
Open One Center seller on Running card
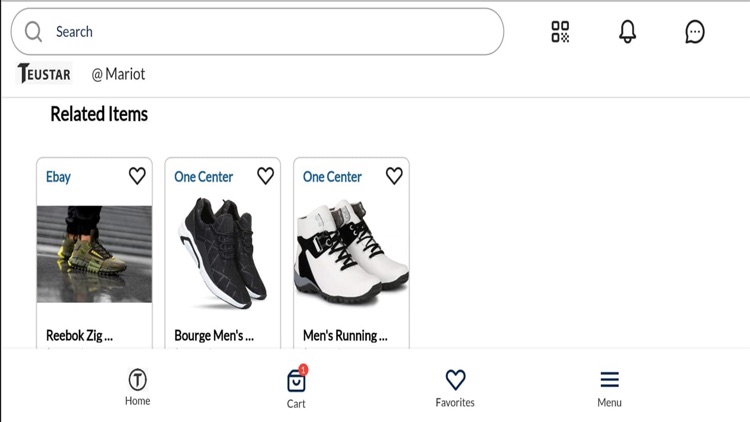(332, 177)
